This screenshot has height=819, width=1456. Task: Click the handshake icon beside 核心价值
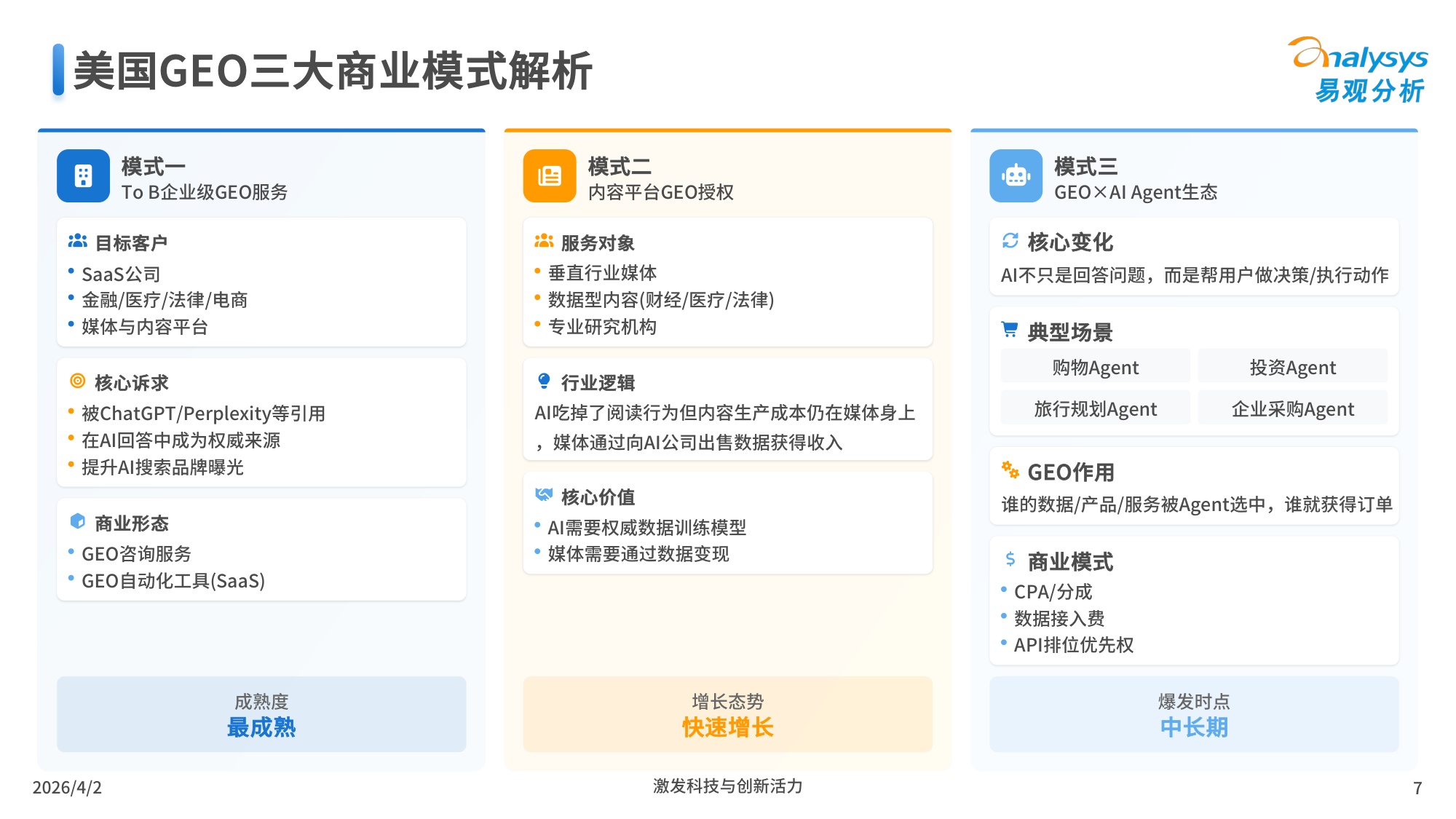(x=544, y=495)
